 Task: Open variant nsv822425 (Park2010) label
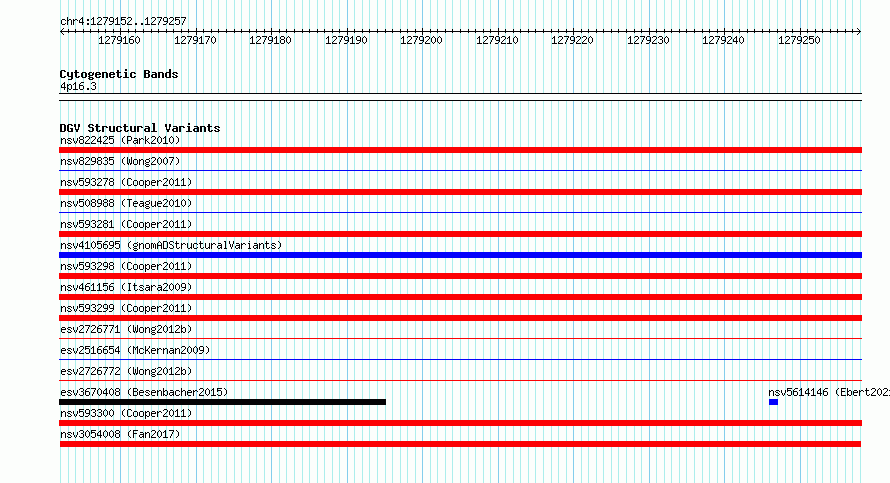pyautogui.click(x=120, y=140)
